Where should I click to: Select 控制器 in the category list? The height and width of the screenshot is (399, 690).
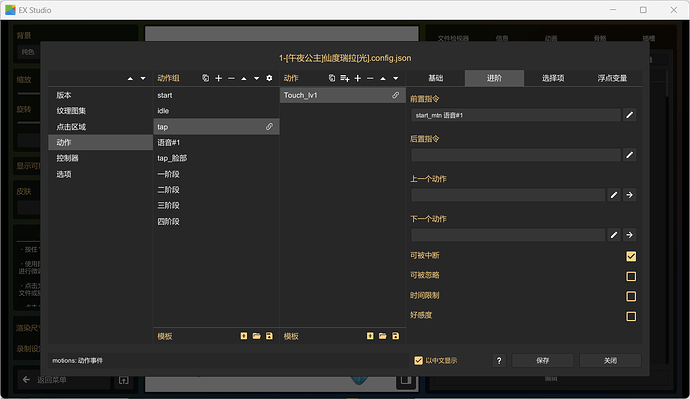100,158
